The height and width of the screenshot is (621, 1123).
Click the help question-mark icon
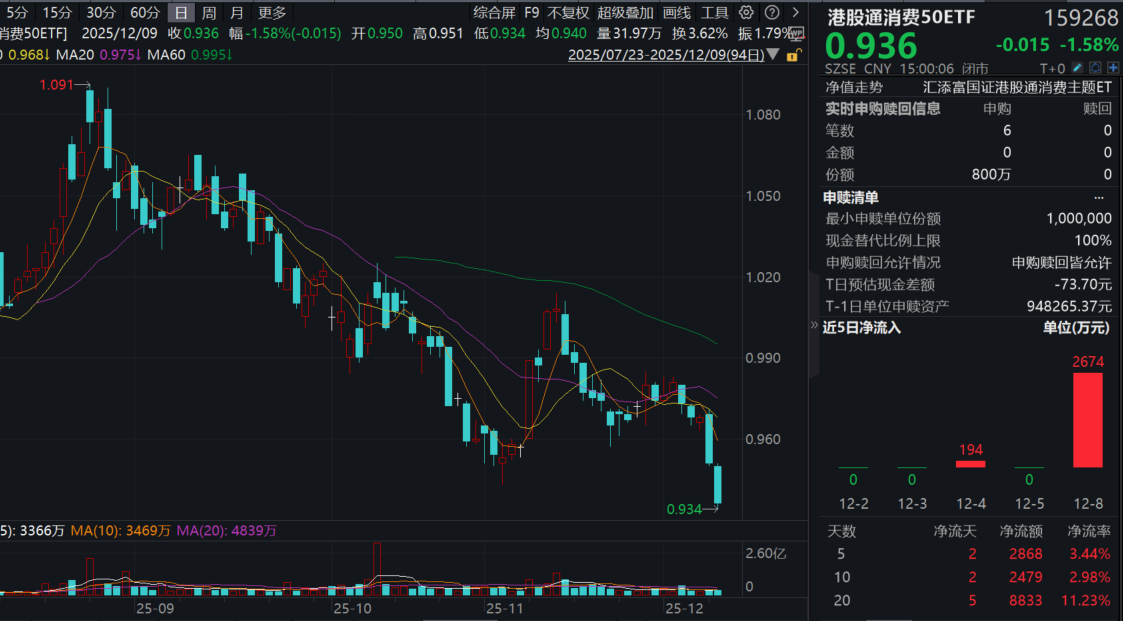770,13
